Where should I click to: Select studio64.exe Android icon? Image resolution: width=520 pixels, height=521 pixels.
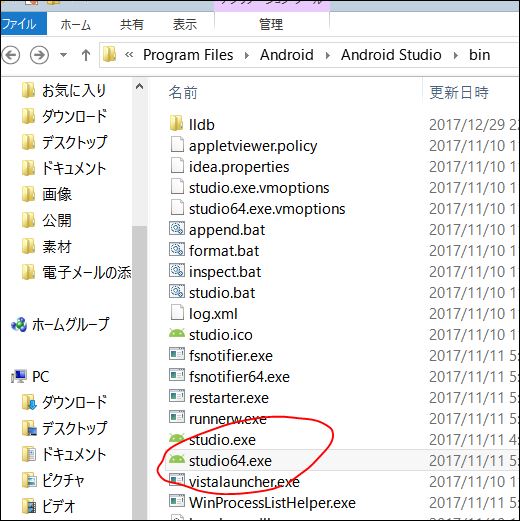(x=177, y=459)
